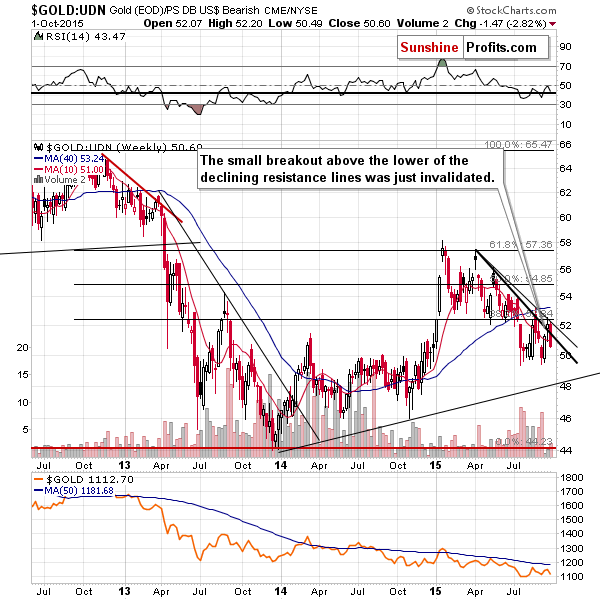Viewport: 600px width, 600px height.
Task: Click the 70 level on RSI axis
Action: [x=565, y=67]
